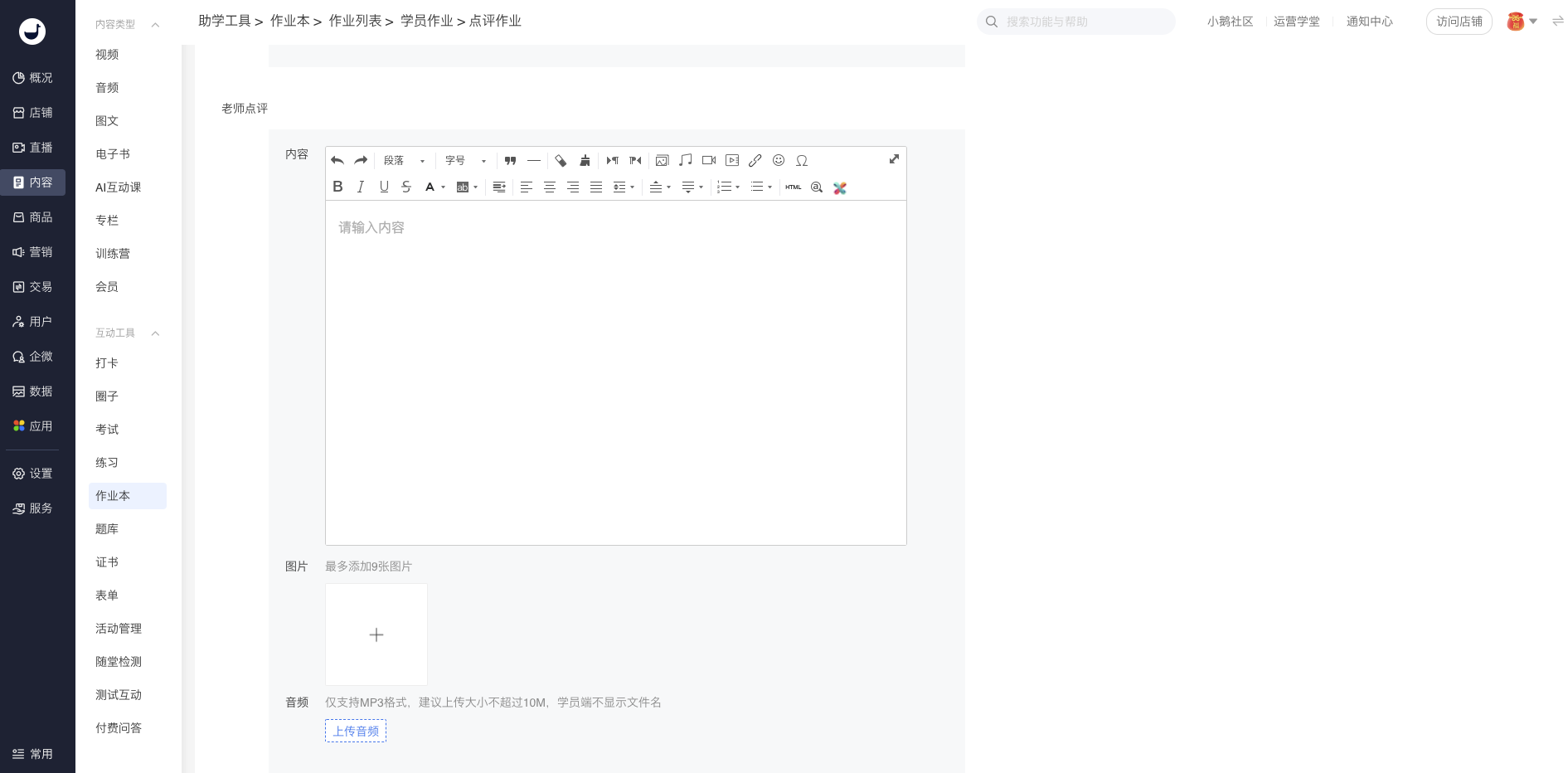Open the 段落 paragraph format dropdown
The image size is (1568, 773).
pyautogui.click(x=404, y=161)
